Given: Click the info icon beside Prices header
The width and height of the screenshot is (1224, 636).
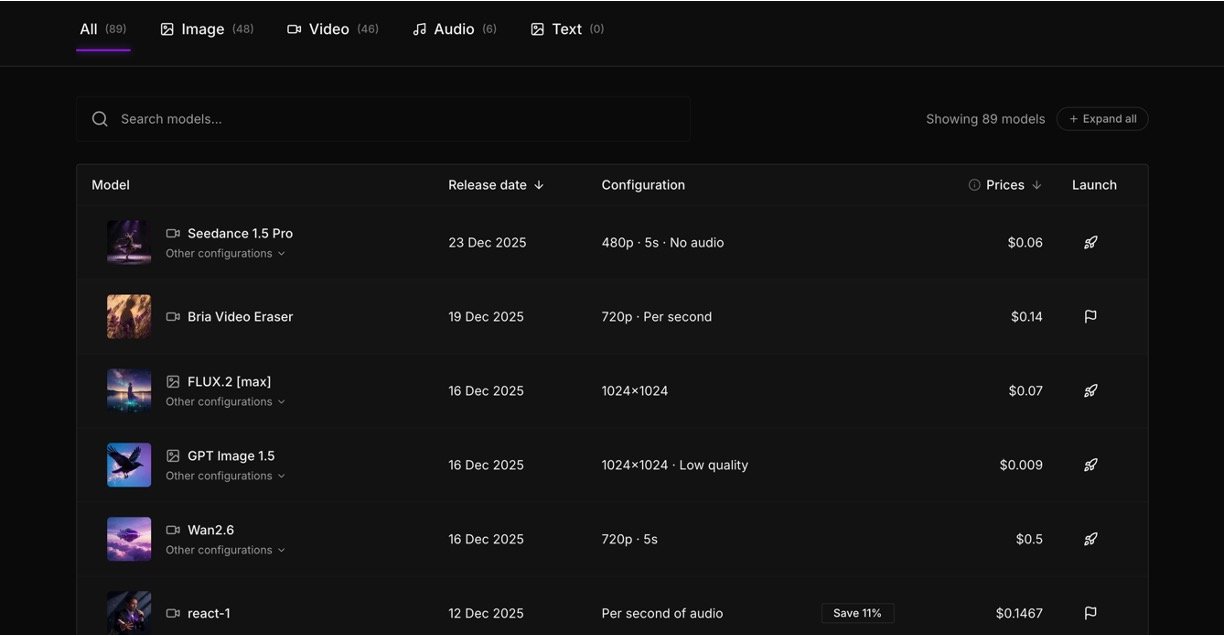Looking at the screenshot, I should point(974,185).
